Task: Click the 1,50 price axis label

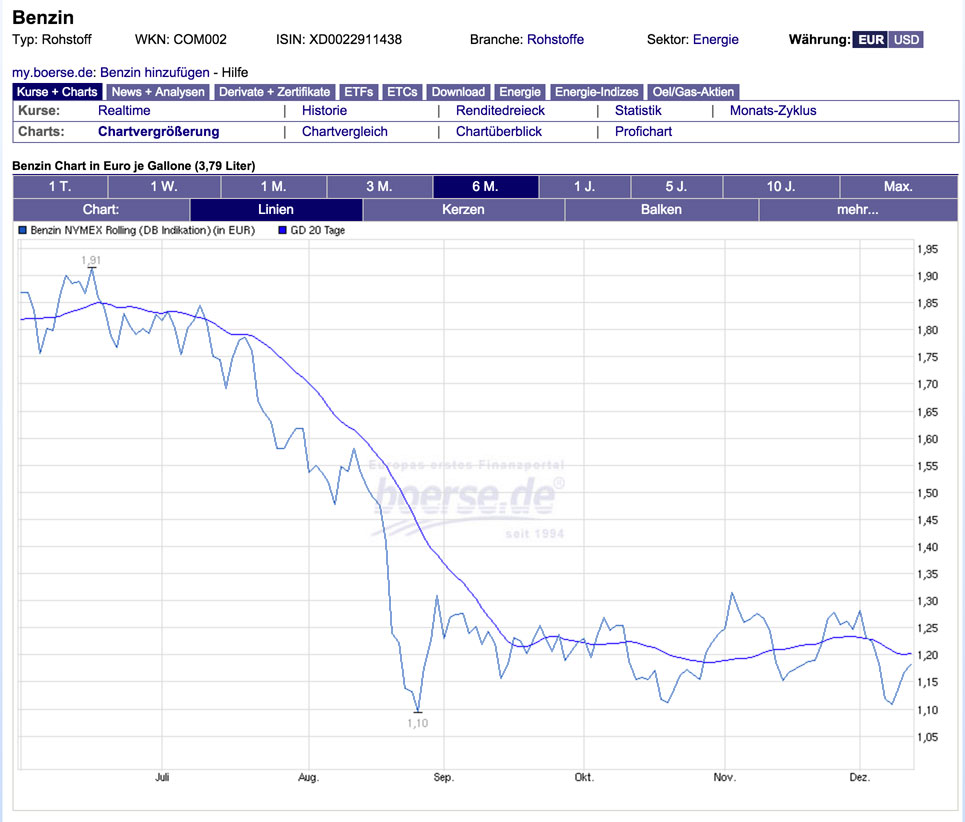Action: click(x=927, y=493)
